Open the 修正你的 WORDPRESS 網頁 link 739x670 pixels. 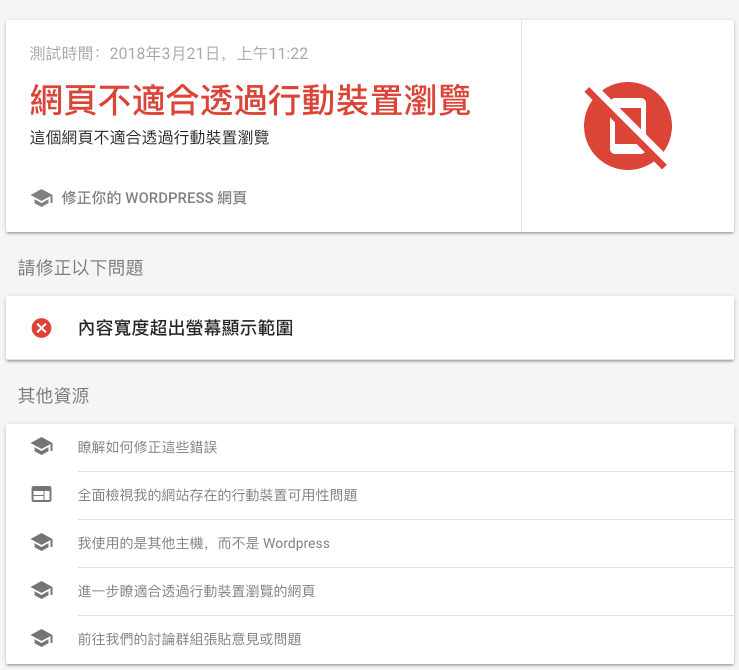click(x=154, y=198)
